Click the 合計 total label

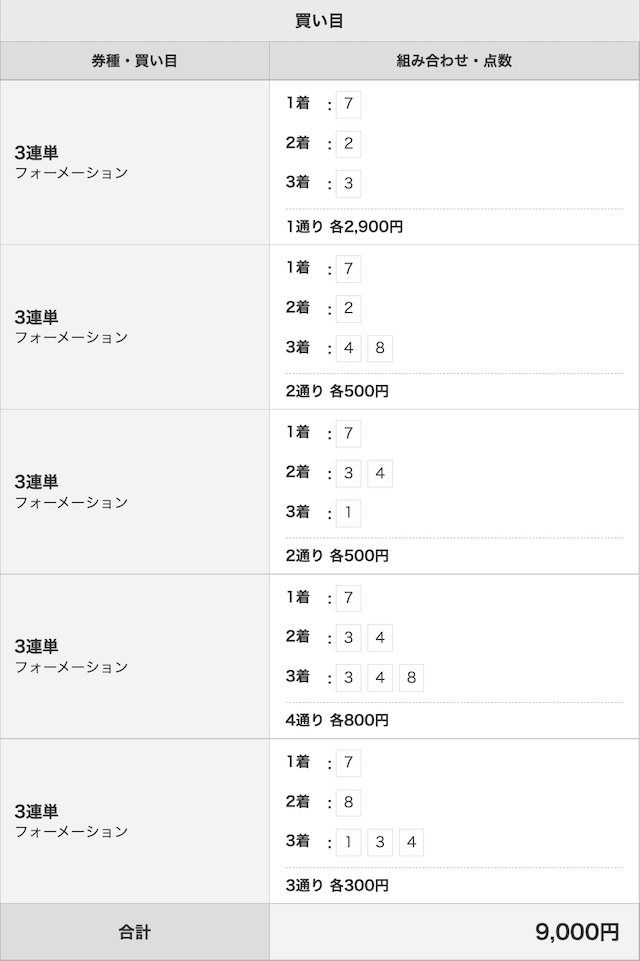[134, 932]
